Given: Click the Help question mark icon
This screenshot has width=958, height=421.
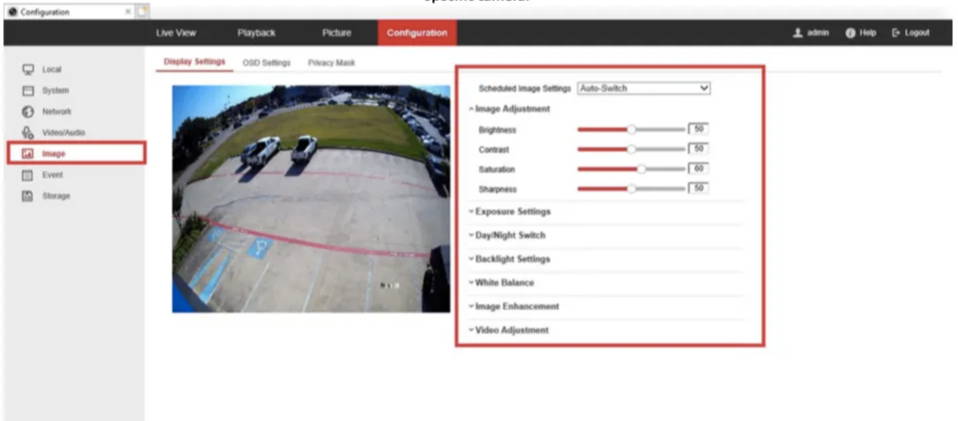Looking at the screenshot, I should tap(850, 33).
